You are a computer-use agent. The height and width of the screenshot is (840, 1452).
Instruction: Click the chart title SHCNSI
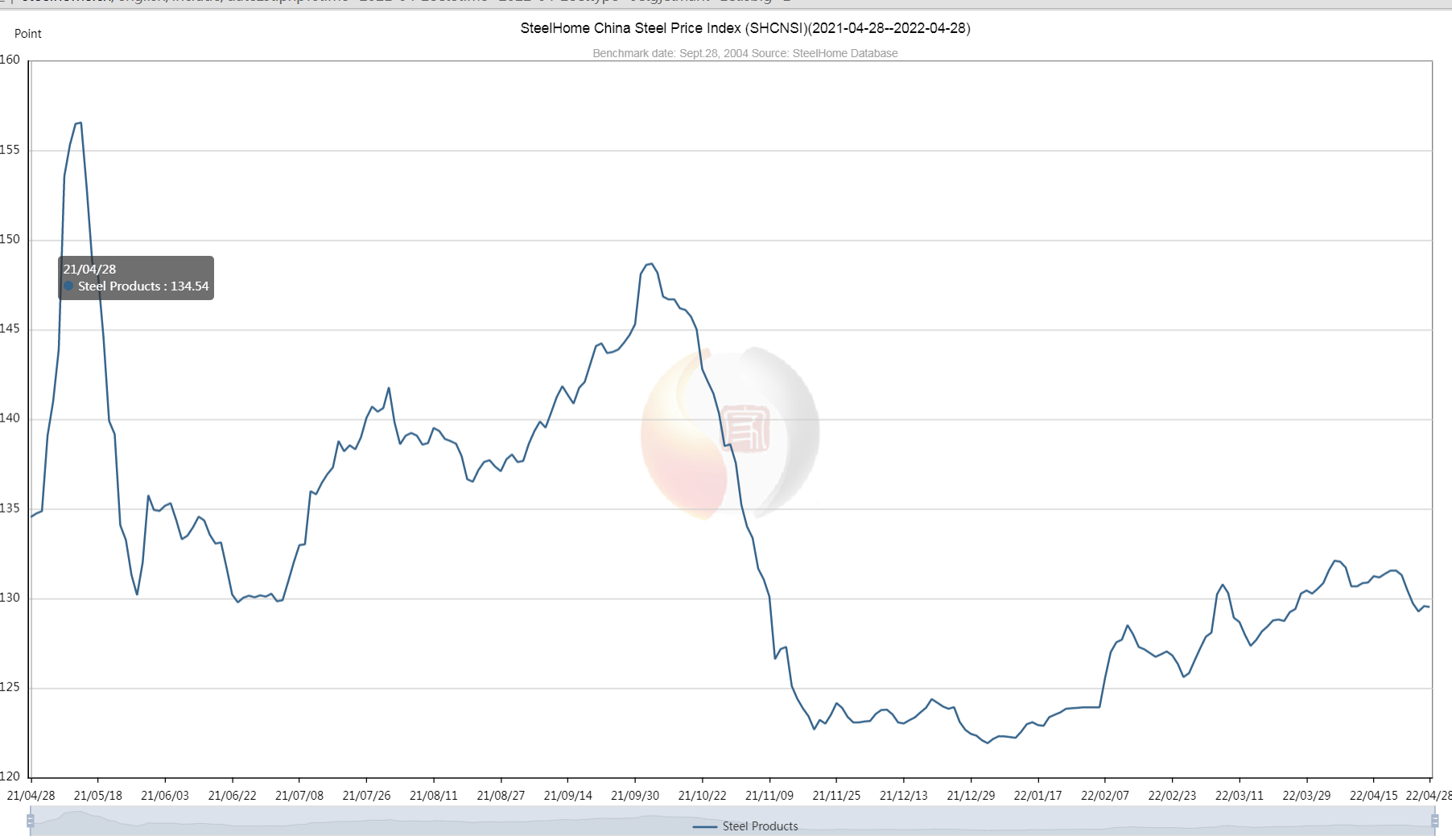click(746, 29)
